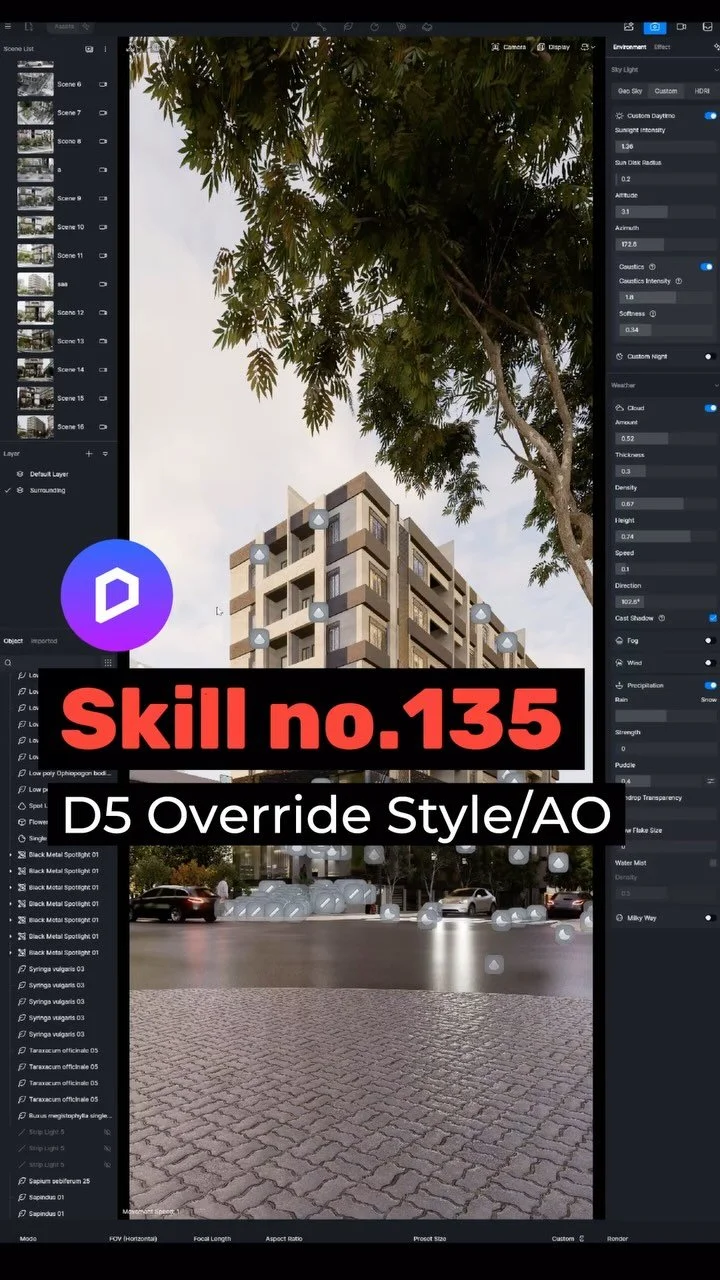Click the search icon in Object panel
The height and width of the screenshot is (1280, 720).
tap(8, 662)
